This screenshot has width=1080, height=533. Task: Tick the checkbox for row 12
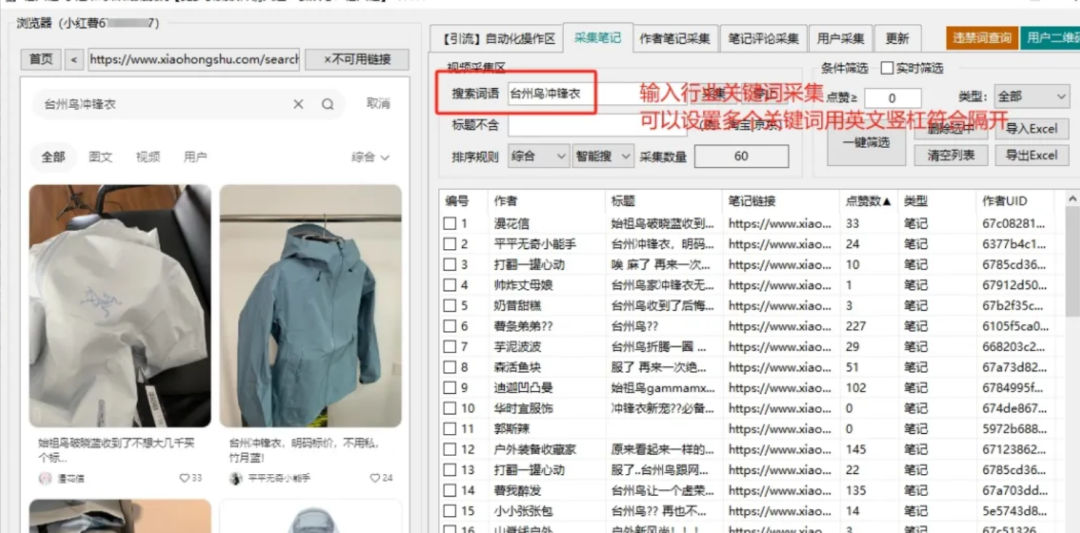click(449, 450)
